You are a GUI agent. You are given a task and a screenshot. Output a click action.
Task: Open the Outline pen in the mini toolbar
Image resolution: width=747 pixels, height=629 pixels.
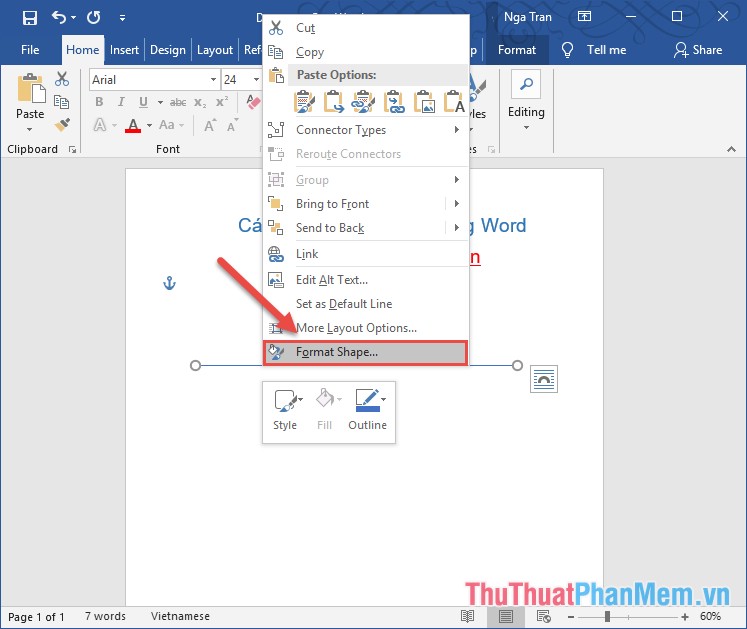tap(368, 411)
